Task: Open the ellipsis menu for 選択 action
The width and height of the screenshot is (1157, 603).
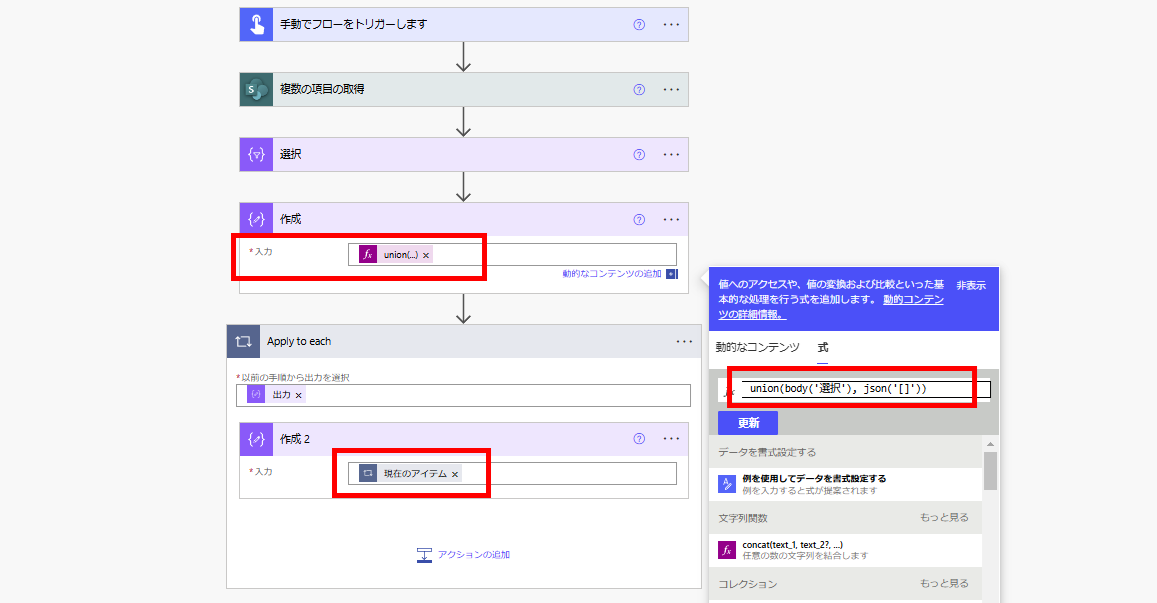Action: tap(671, 155)
